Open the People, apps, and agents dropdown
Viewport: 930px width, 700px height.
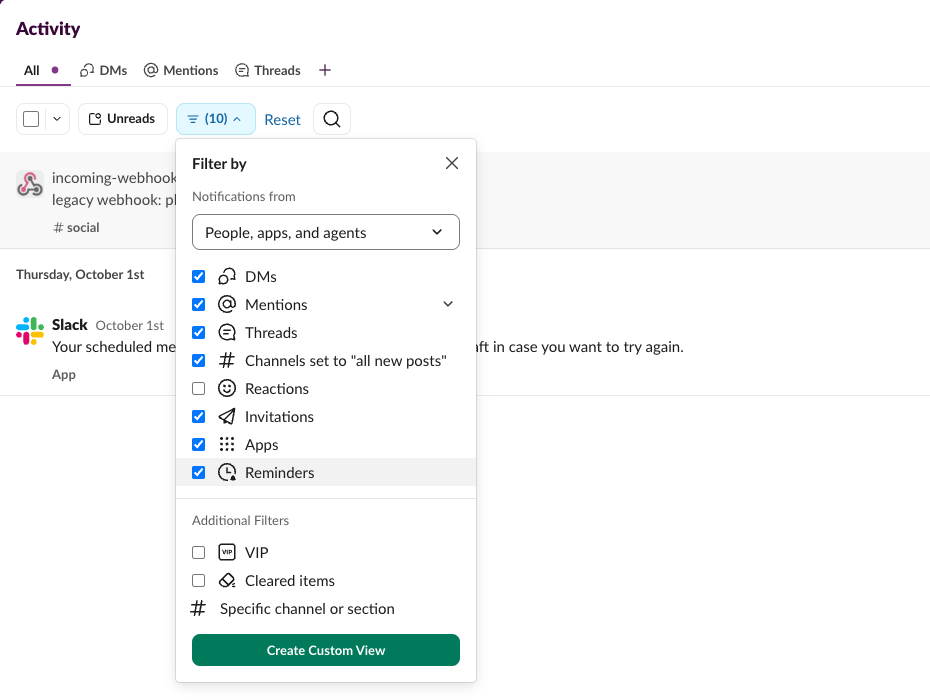click(326, 232)
